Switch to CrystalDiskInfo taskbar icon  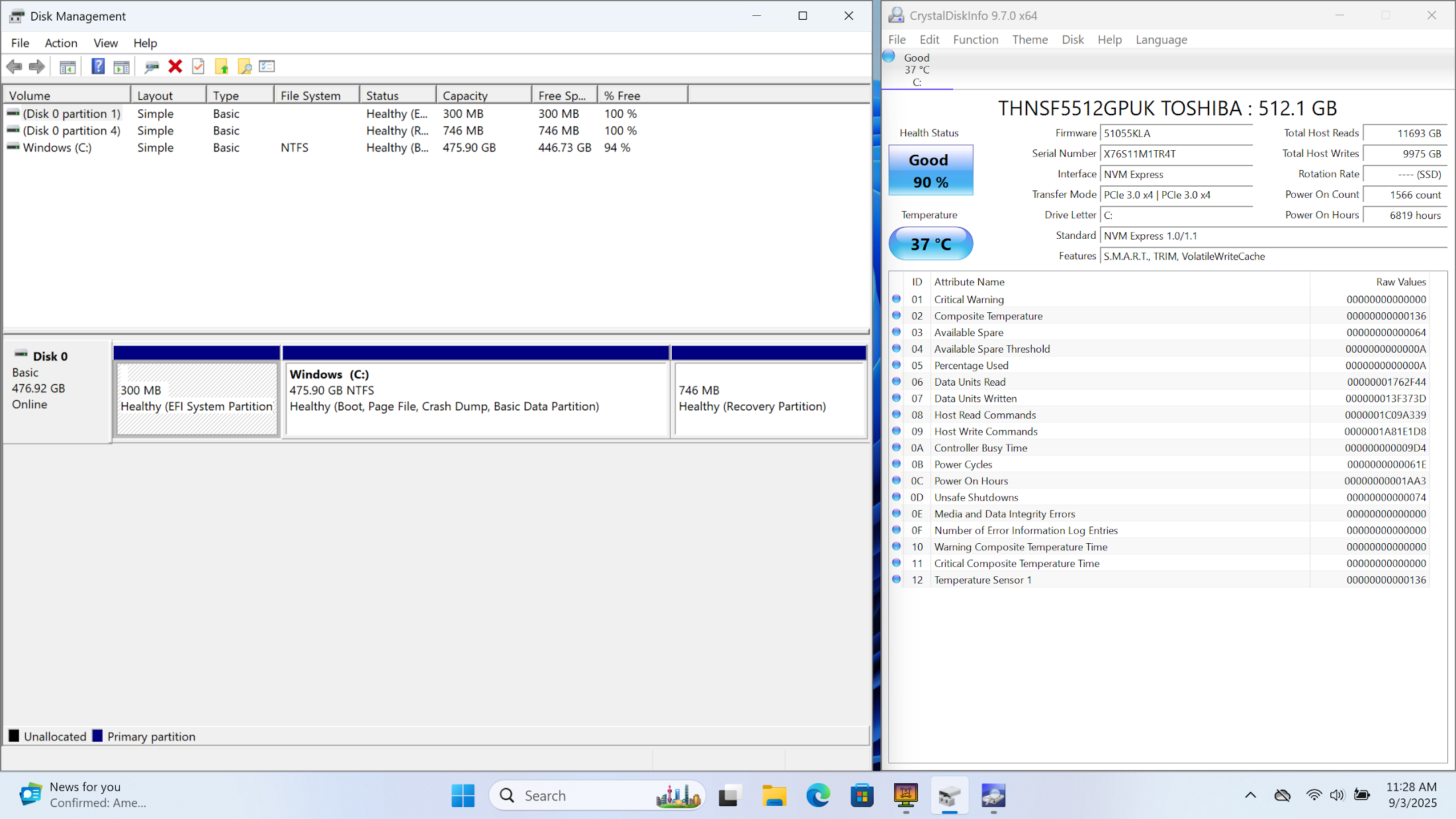coord(993,795)
